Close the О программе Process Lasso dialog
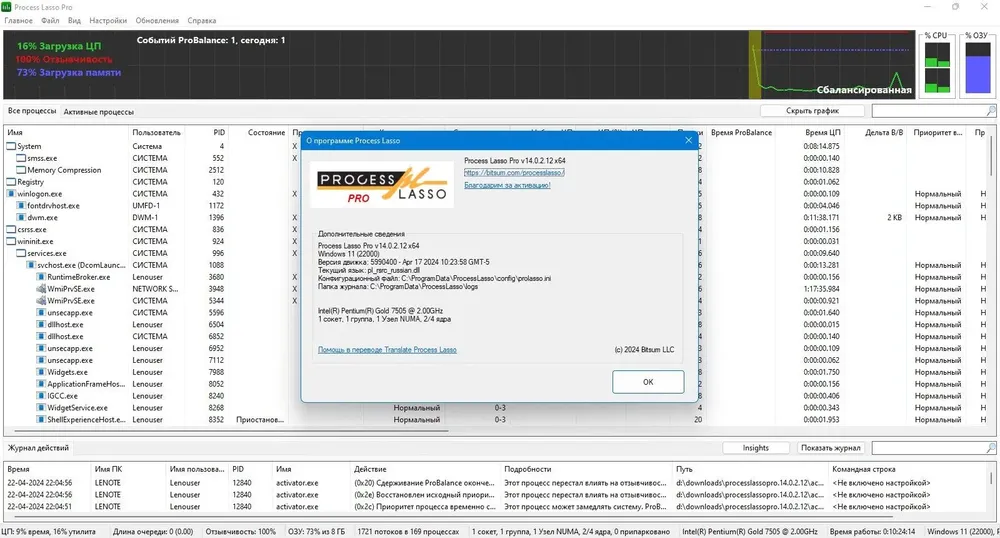 [x=688, y=140]
